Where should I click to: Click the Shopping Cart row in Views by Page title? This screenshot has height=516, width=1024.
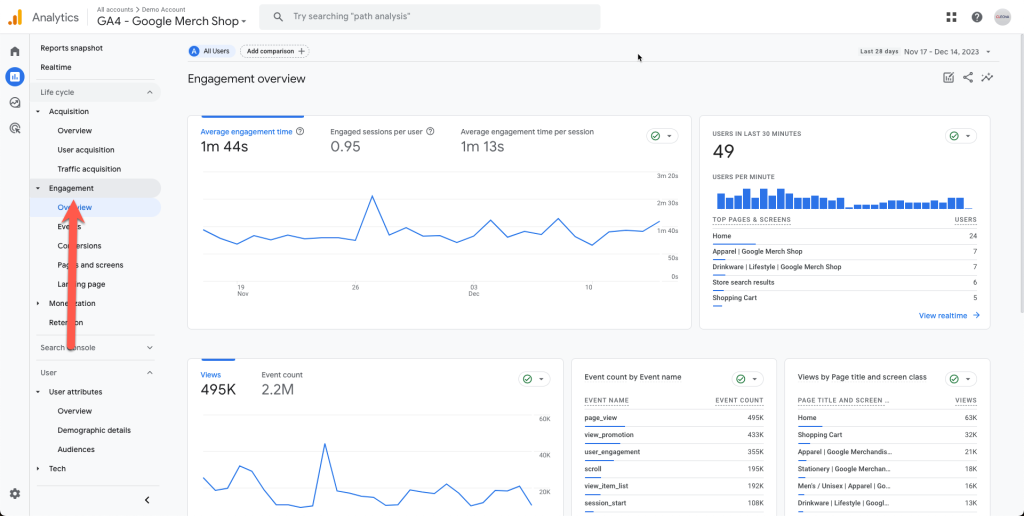point(888,435)
